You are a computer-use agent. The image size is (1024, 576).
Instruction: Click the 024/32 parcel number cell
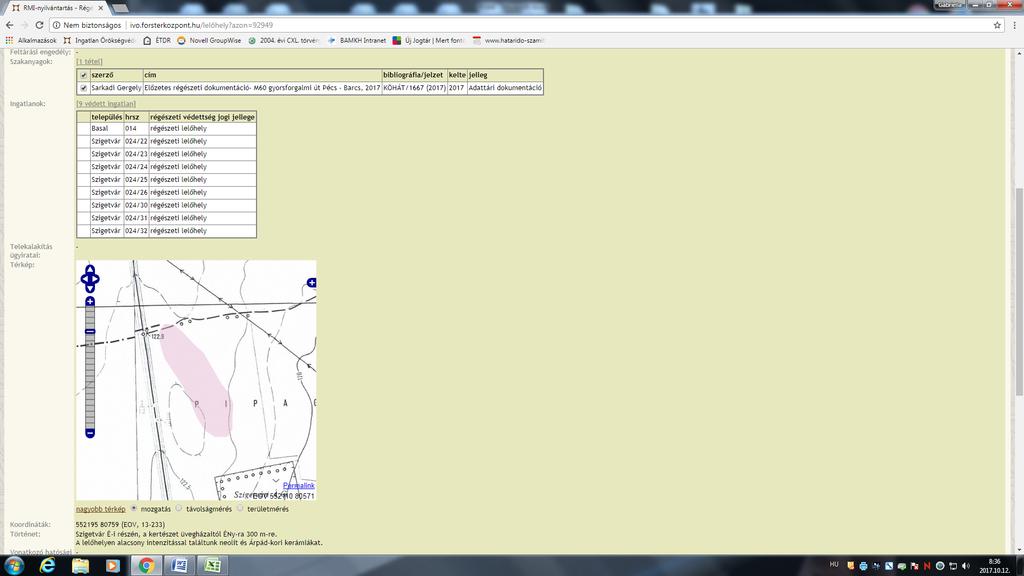pos(136,231)
